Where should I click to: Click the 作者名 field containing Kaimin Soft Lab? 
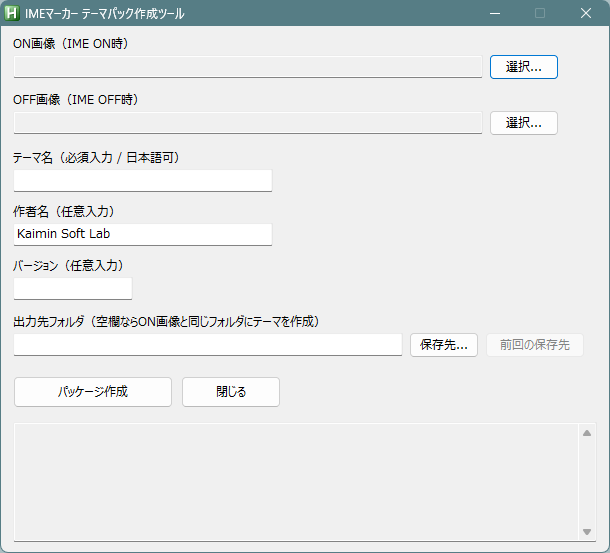143,234
